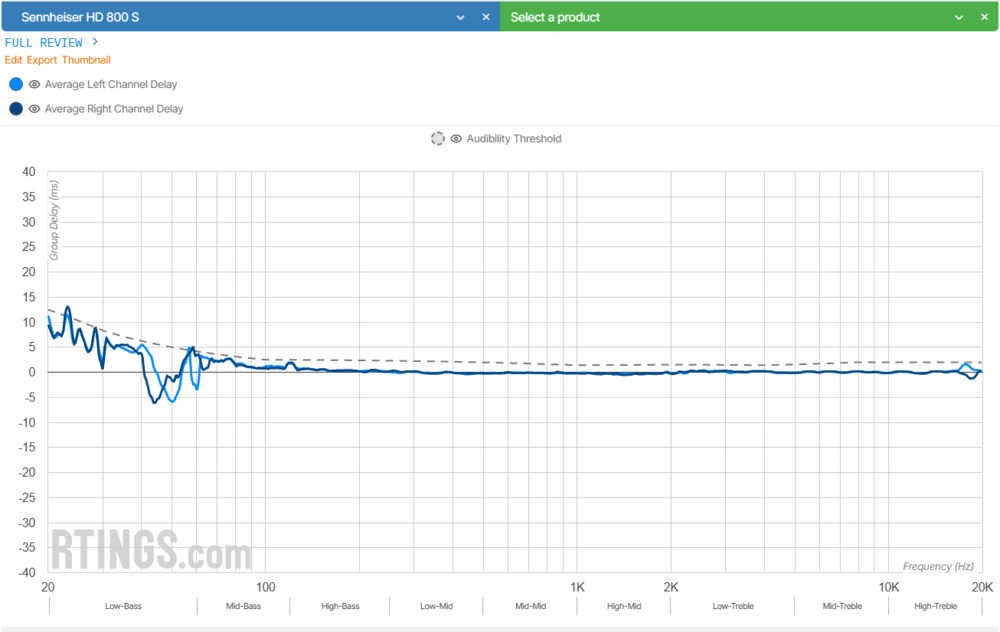Click the Audibility Threshold legend label

[514, 139]
